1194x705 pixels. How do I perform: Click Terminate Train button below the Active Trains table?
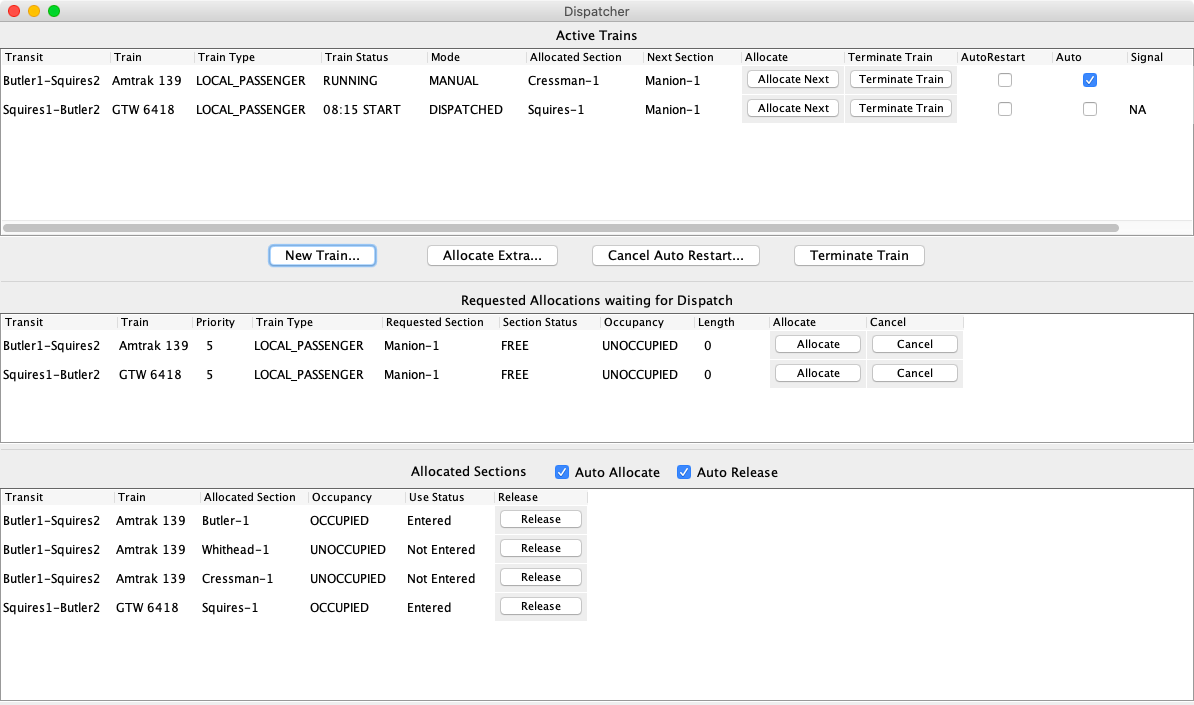[859, 255]
